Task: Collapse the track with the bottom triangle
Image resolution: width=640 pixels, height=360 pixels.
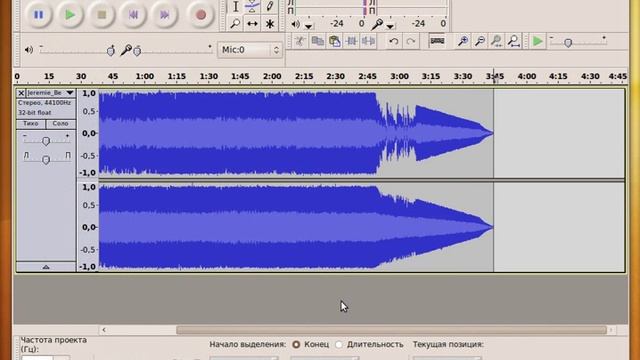Action: tap(46, 267)
